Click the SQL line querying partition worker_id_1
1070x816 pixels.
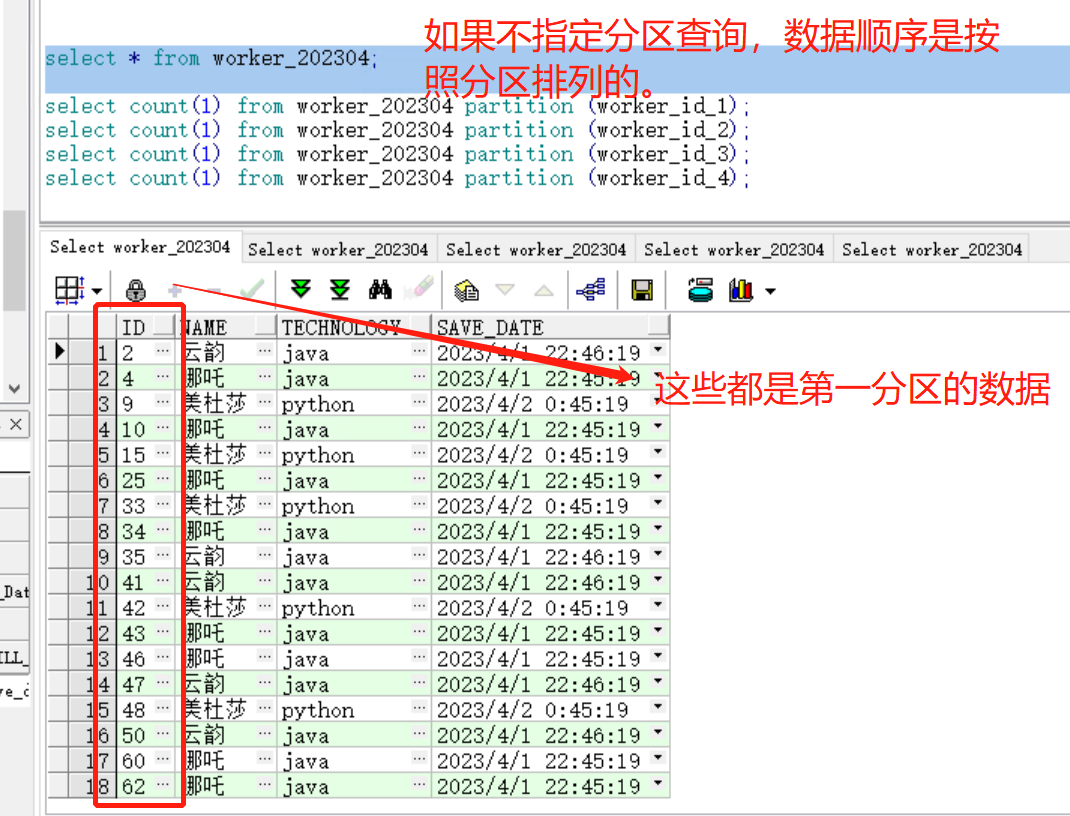click(x=397, y=106)
